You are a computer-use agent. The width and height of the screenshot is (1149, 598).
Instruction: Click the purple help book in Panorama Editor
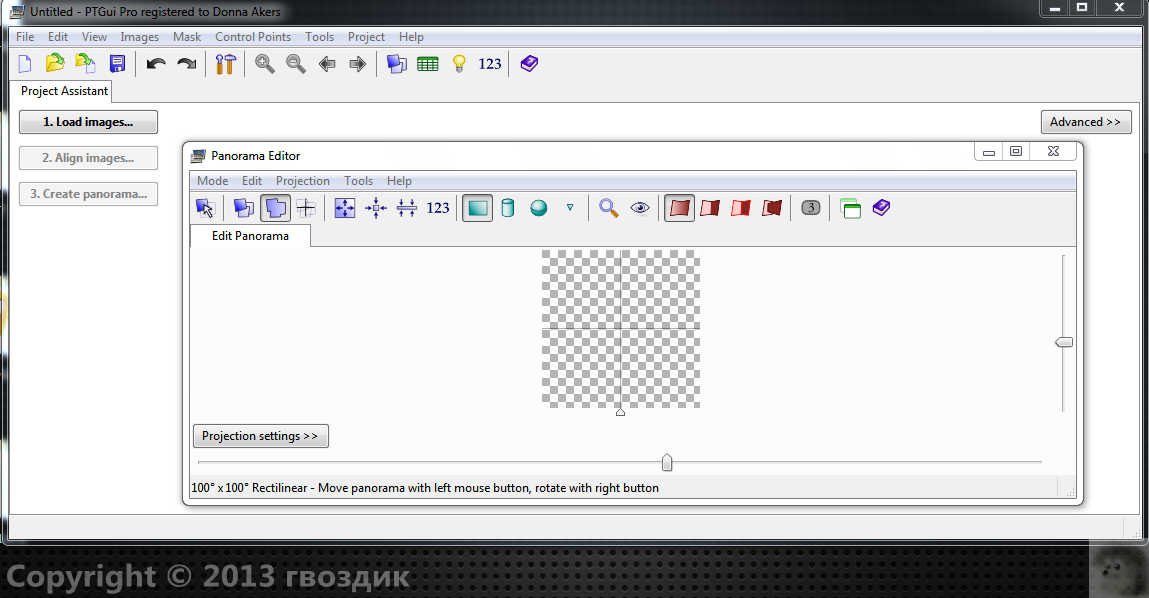coord(881,208)
